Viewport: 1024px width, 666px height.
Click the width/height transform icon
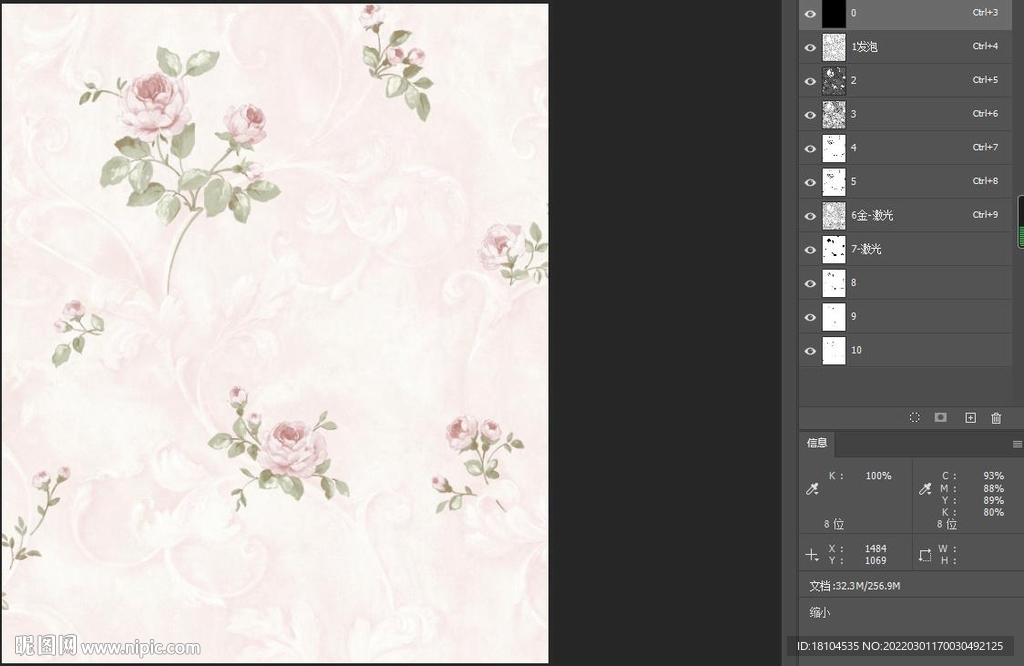click(925, 554)
